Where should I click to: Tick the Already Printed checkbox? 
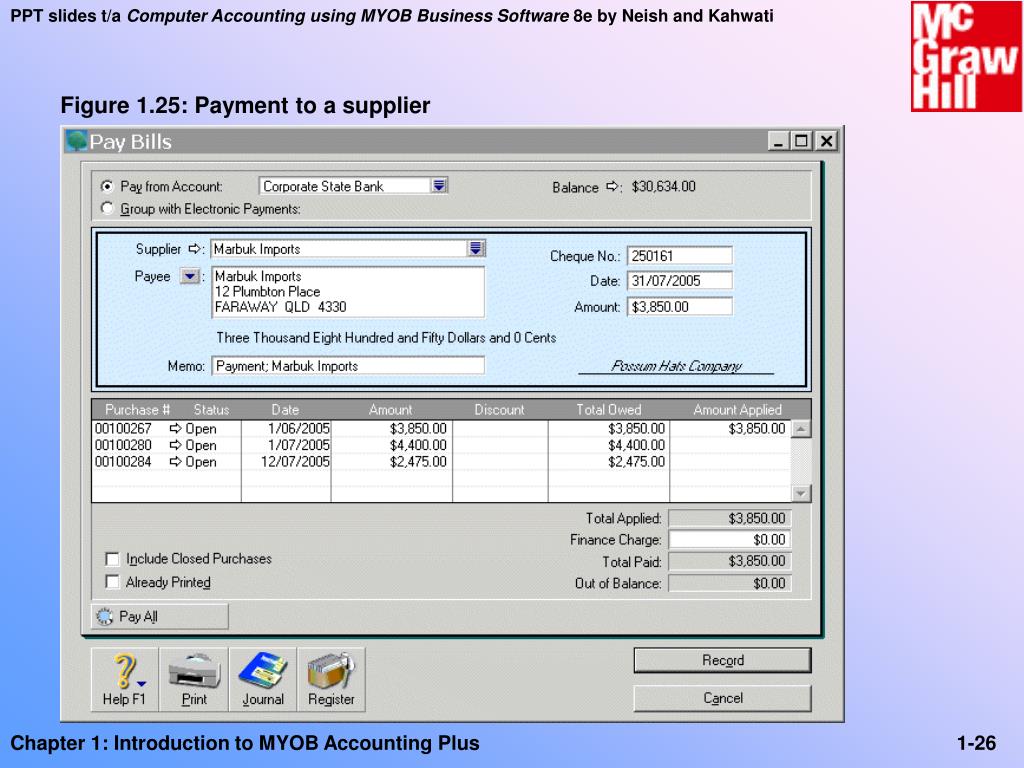(x=112, y=582)
